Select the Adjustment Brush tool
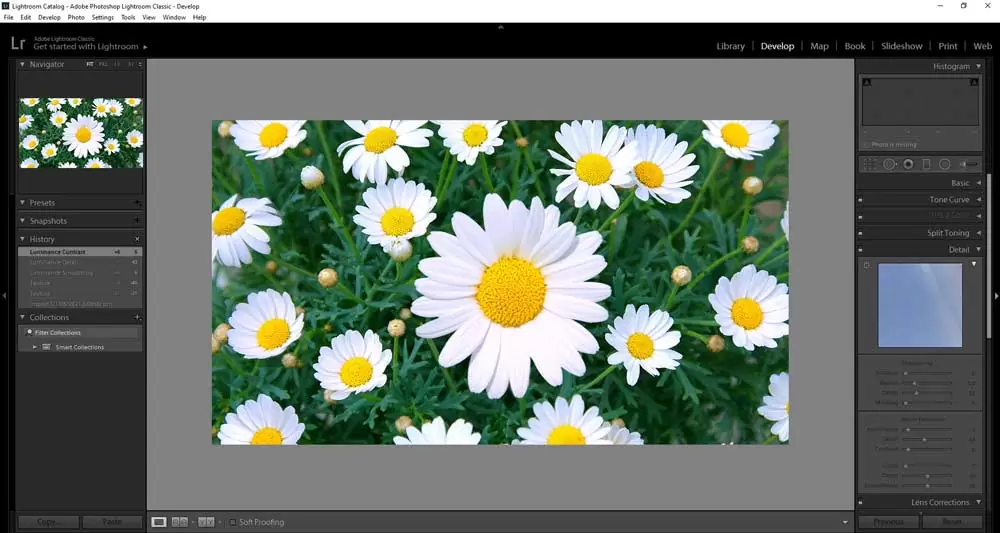The image size is (1000, 533). 969,164
